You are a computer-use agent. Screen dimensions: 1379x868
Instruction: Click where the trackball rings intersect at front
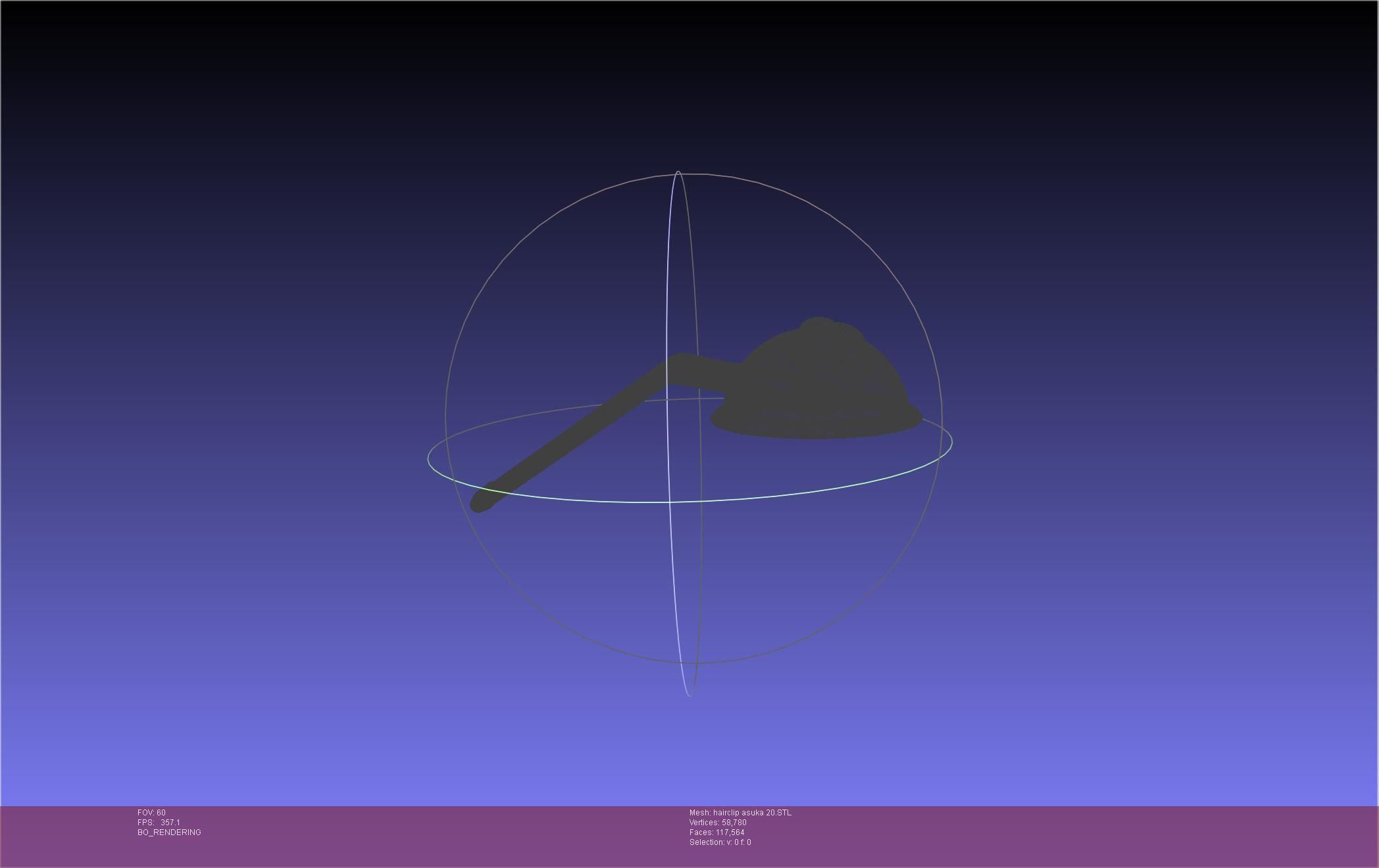(670, 502)
